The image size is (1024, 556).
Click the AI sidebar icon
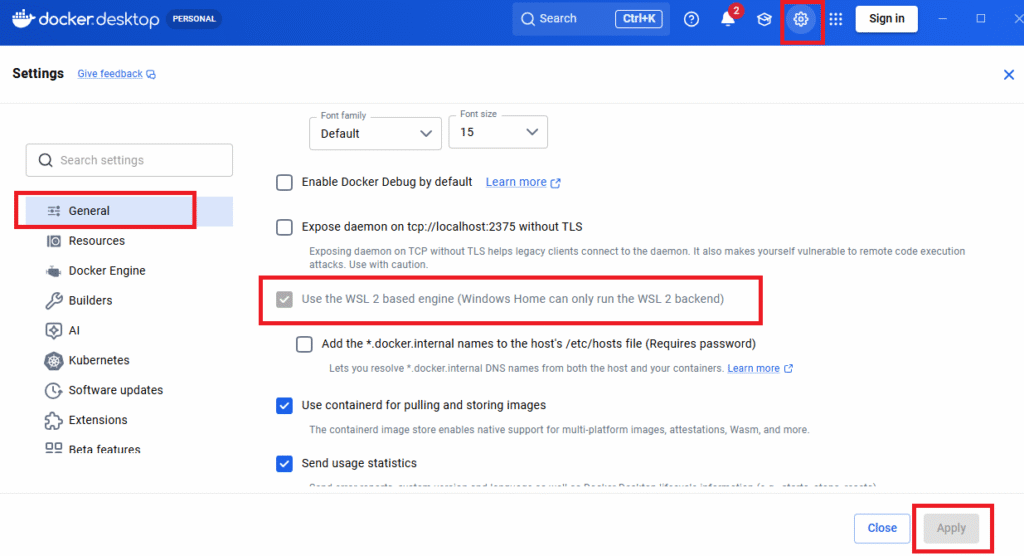pyautogui.click(x=54, y=331)
